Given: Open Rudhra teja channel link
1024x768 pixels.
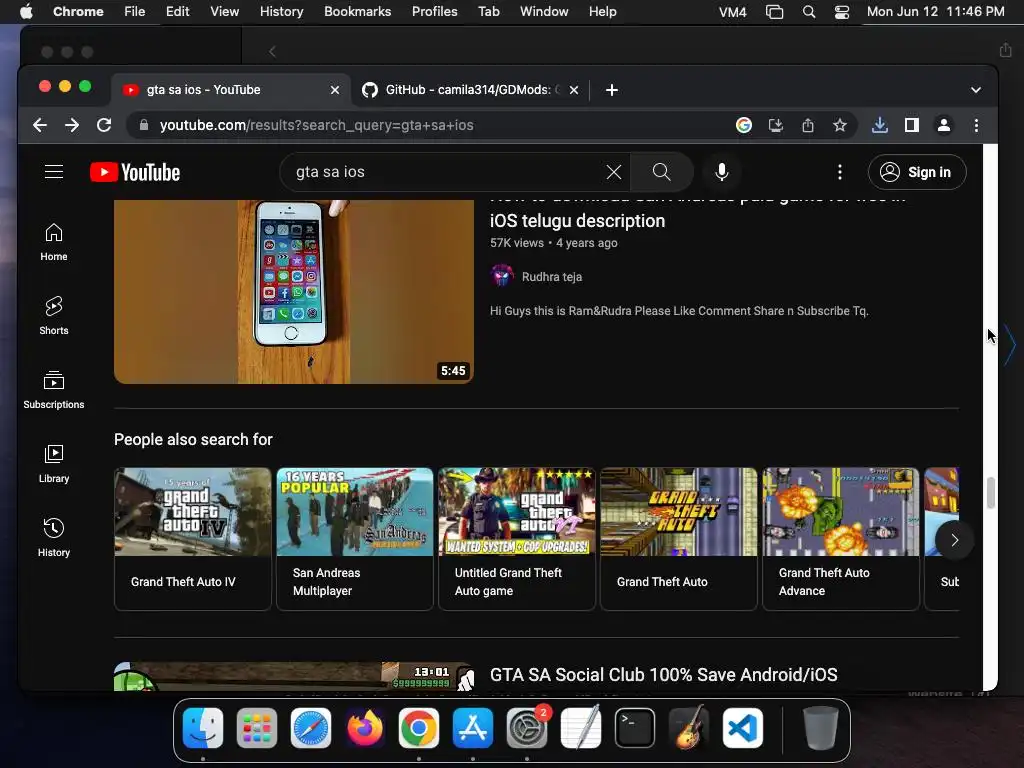Looking at the screenshot, I should [551, 277].
